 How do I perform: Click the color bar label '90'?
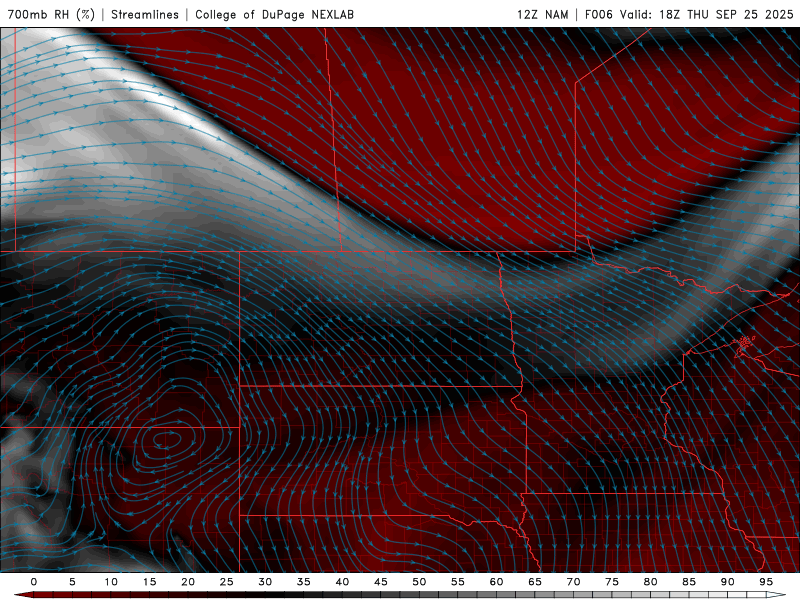coord(727,582)
